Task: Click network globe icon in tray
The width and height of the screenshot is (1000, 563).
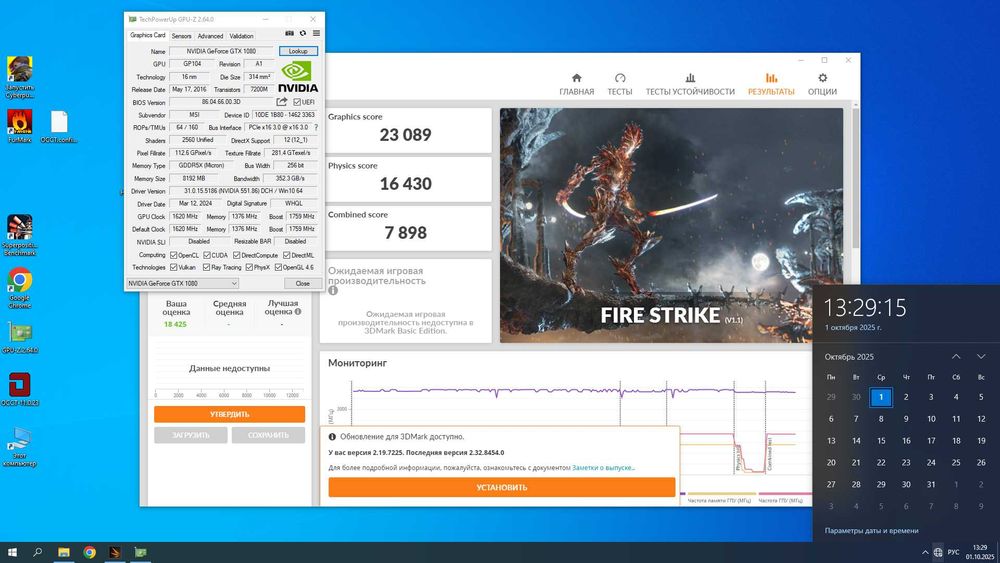Action: pos(938,552)
